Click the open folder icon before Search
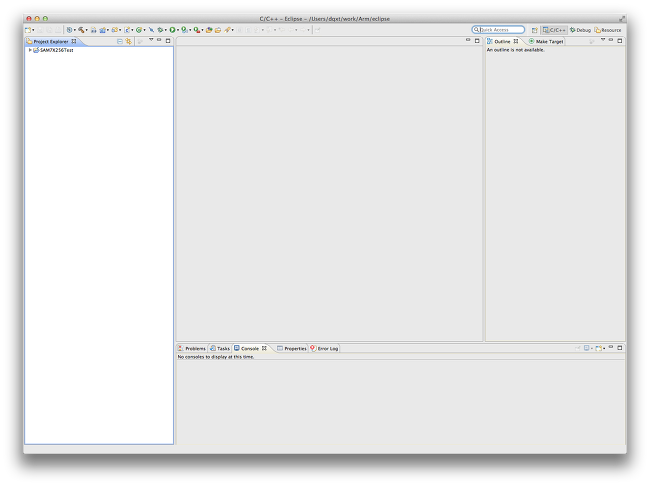Screen dimensions: 650x486 pyautogui.click(x=218, y=30)
